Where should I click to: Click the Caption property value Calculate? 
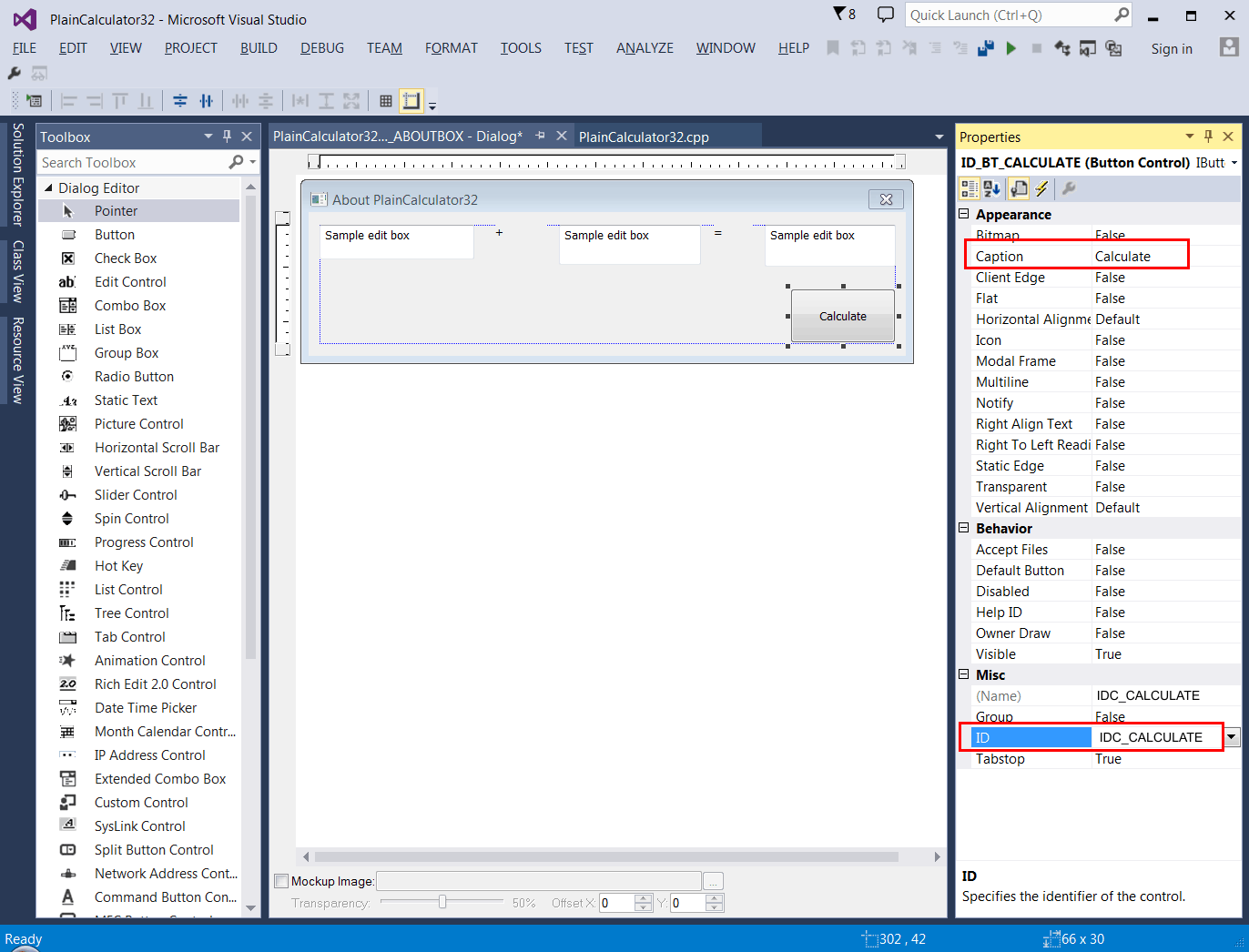(x=1122, y=257)
